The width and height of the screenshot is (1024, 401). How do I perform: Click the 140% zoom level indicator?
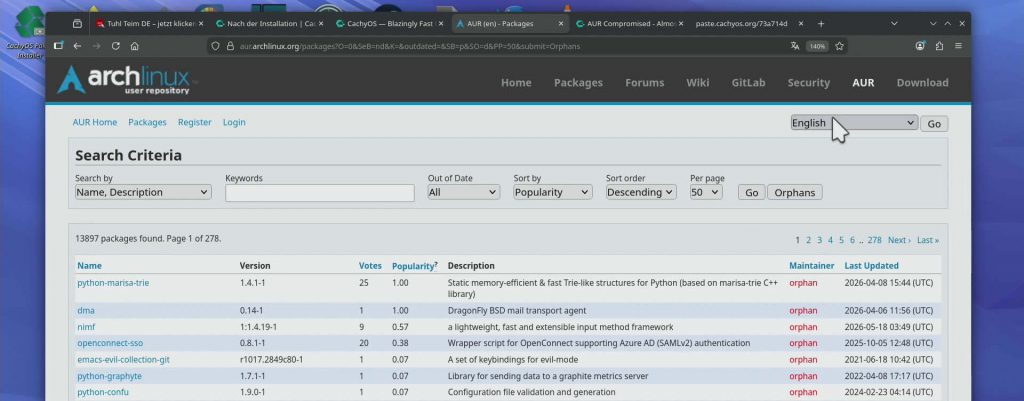click(817, 46)
